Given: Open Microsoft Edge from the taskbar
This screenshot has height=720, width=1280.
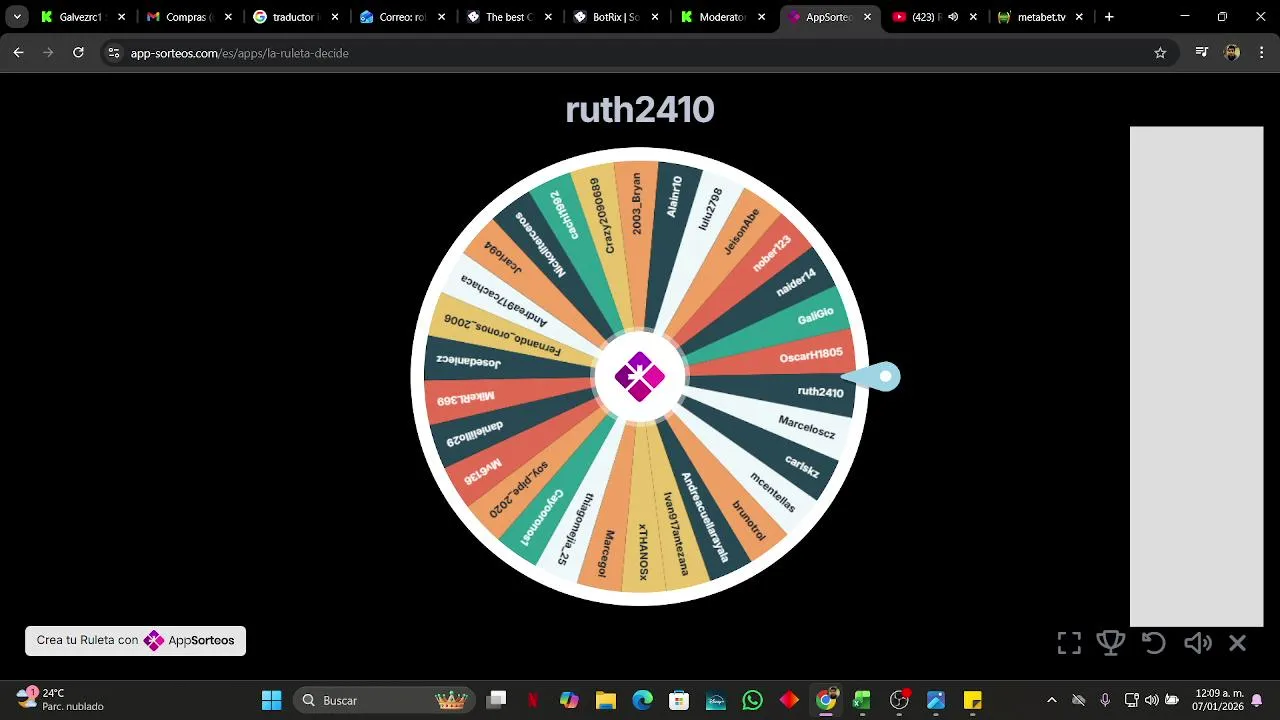Looking at the screenshot, I should coord(642,700).
